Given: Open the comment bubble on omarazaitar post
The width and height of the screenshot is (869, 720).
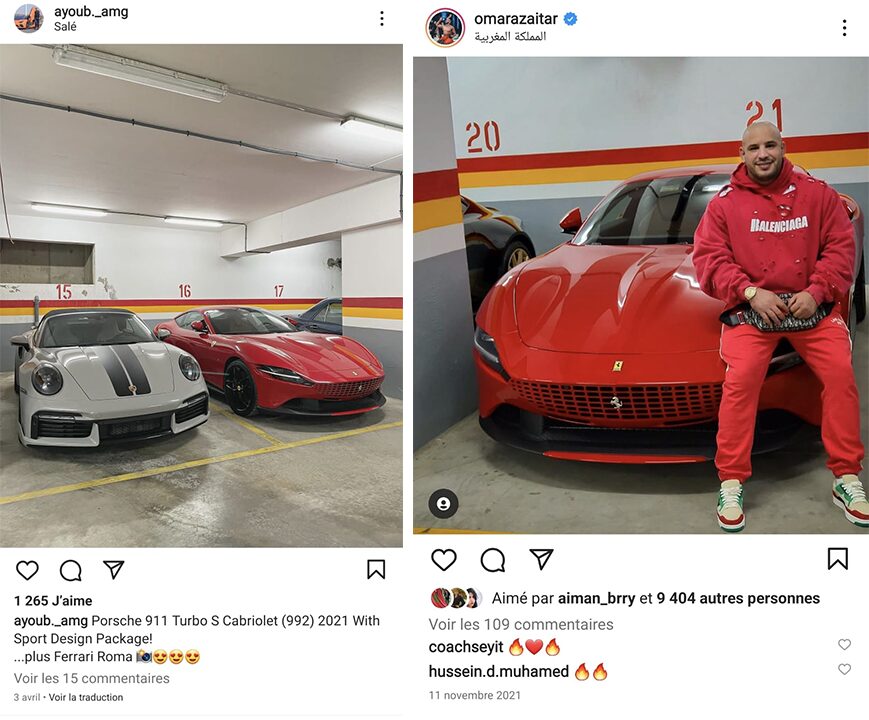Looking at the screenshot, I should tap(493, 560).
